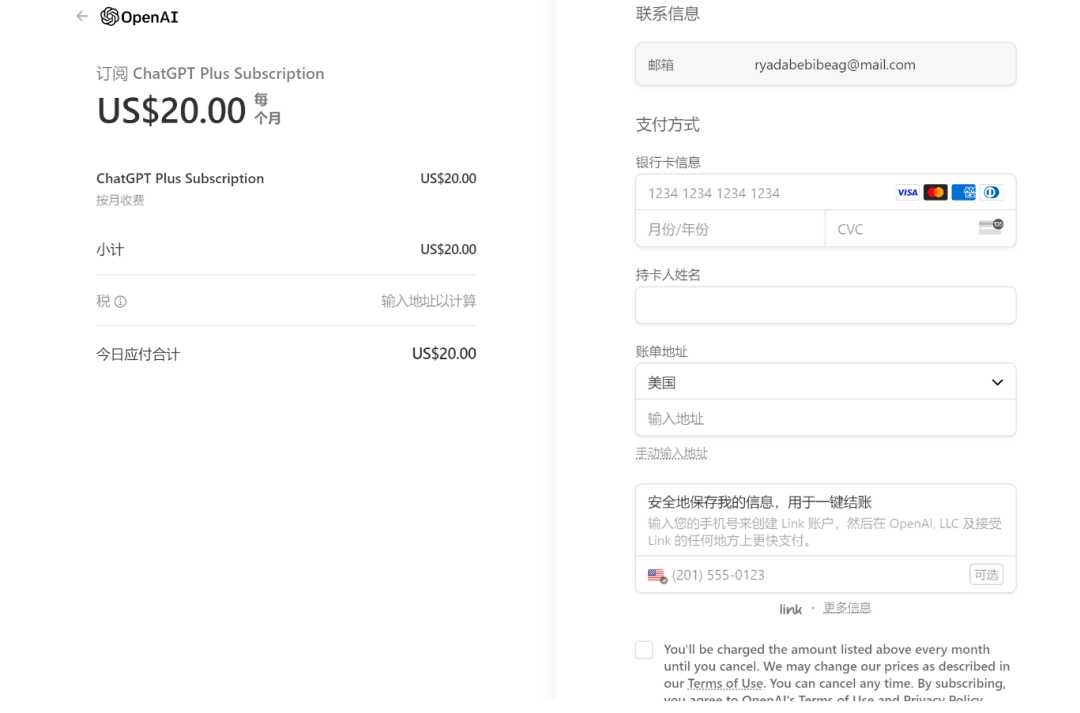Click the Diners Club icon
The height and width of the screenshot is (713, 1080).
(x=991, y=193)
